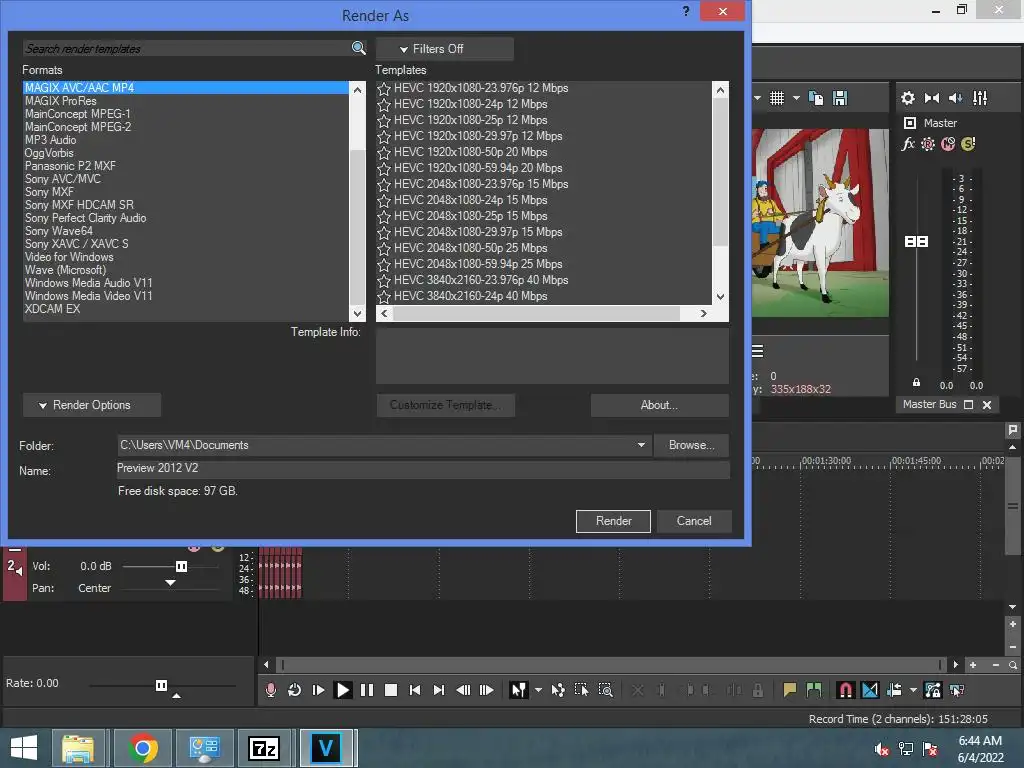Image resolution: width=1024 pixels, height=768 pixels.
Task: Open grid overlays dropdown arrow
Action: pyautogui.click(x=796, y=98)
